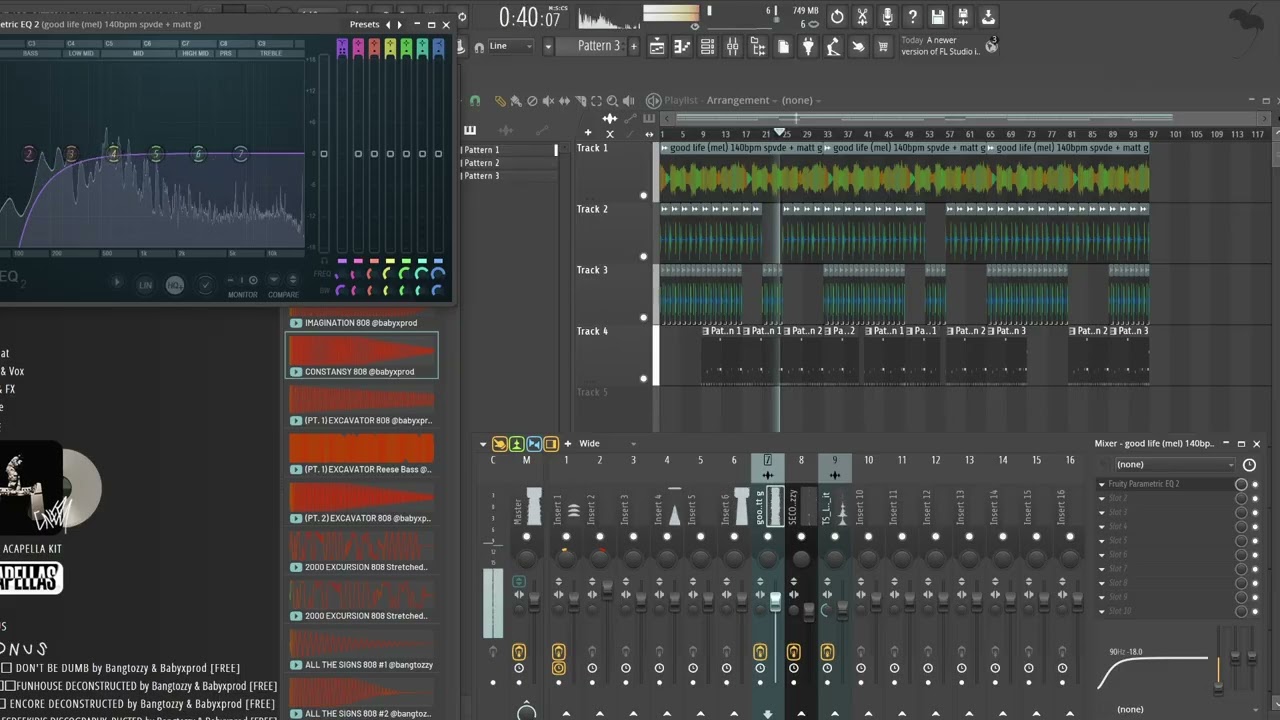Click the microphone recording icon
This screenshot has height=720, width=1280.
click(887, 17)
